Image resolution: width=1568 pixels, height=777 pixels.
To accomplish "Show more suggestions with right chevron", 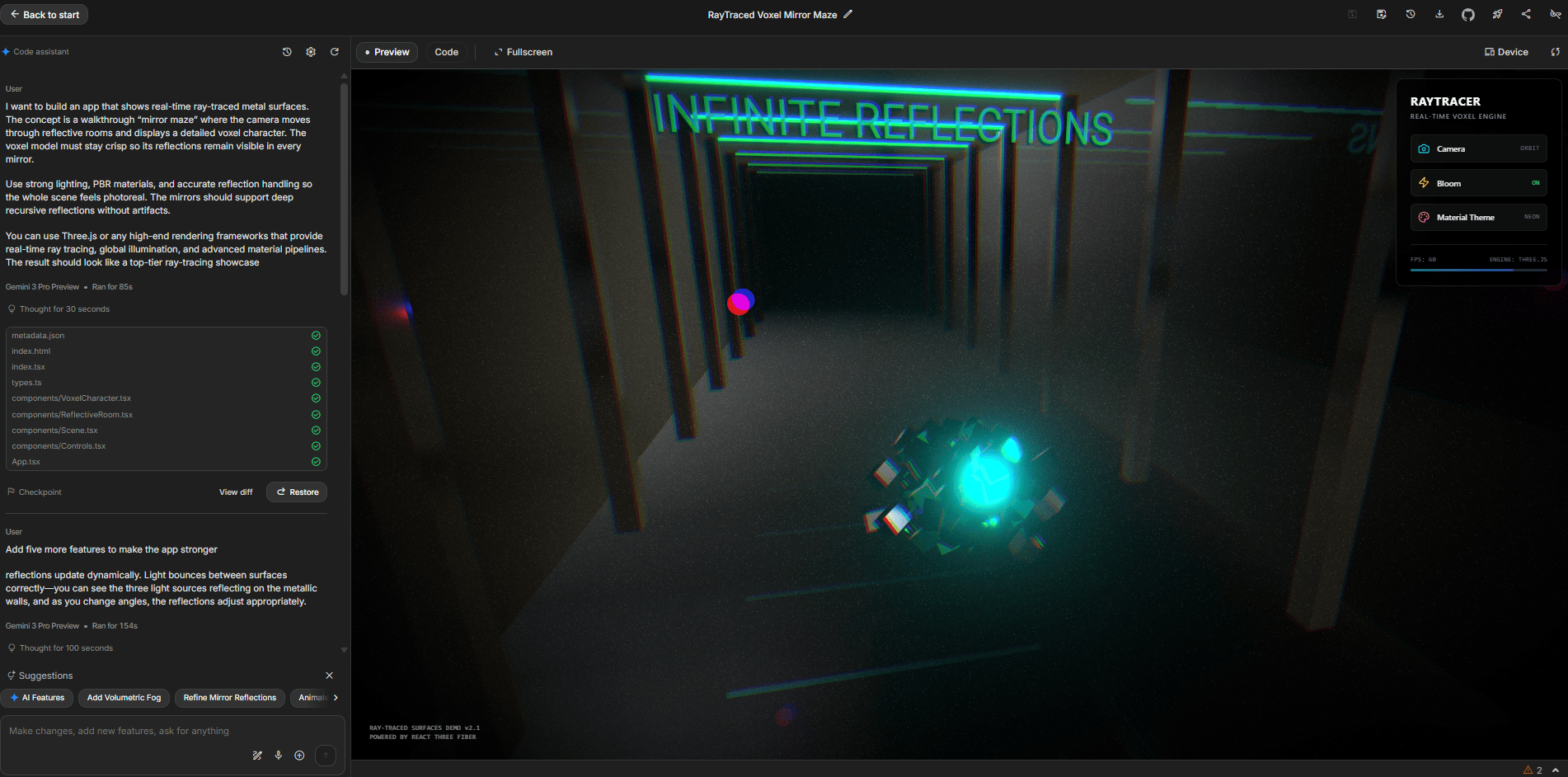I will [x=336, y=698].
